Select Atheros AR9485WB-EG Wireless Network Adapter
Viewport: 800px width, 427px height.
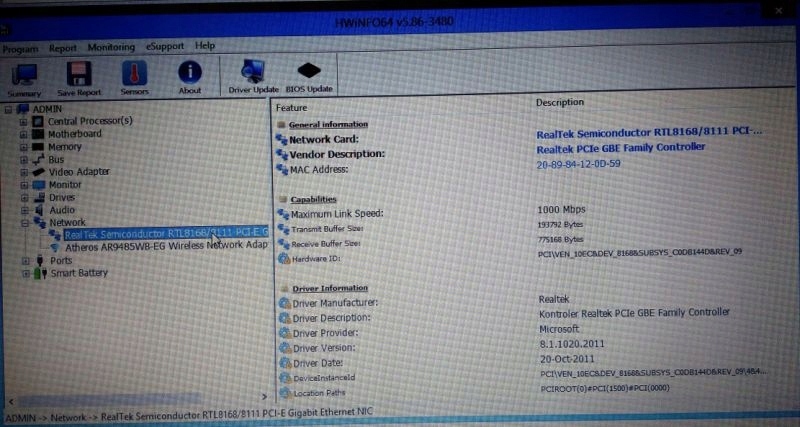(x=166, y=246)
